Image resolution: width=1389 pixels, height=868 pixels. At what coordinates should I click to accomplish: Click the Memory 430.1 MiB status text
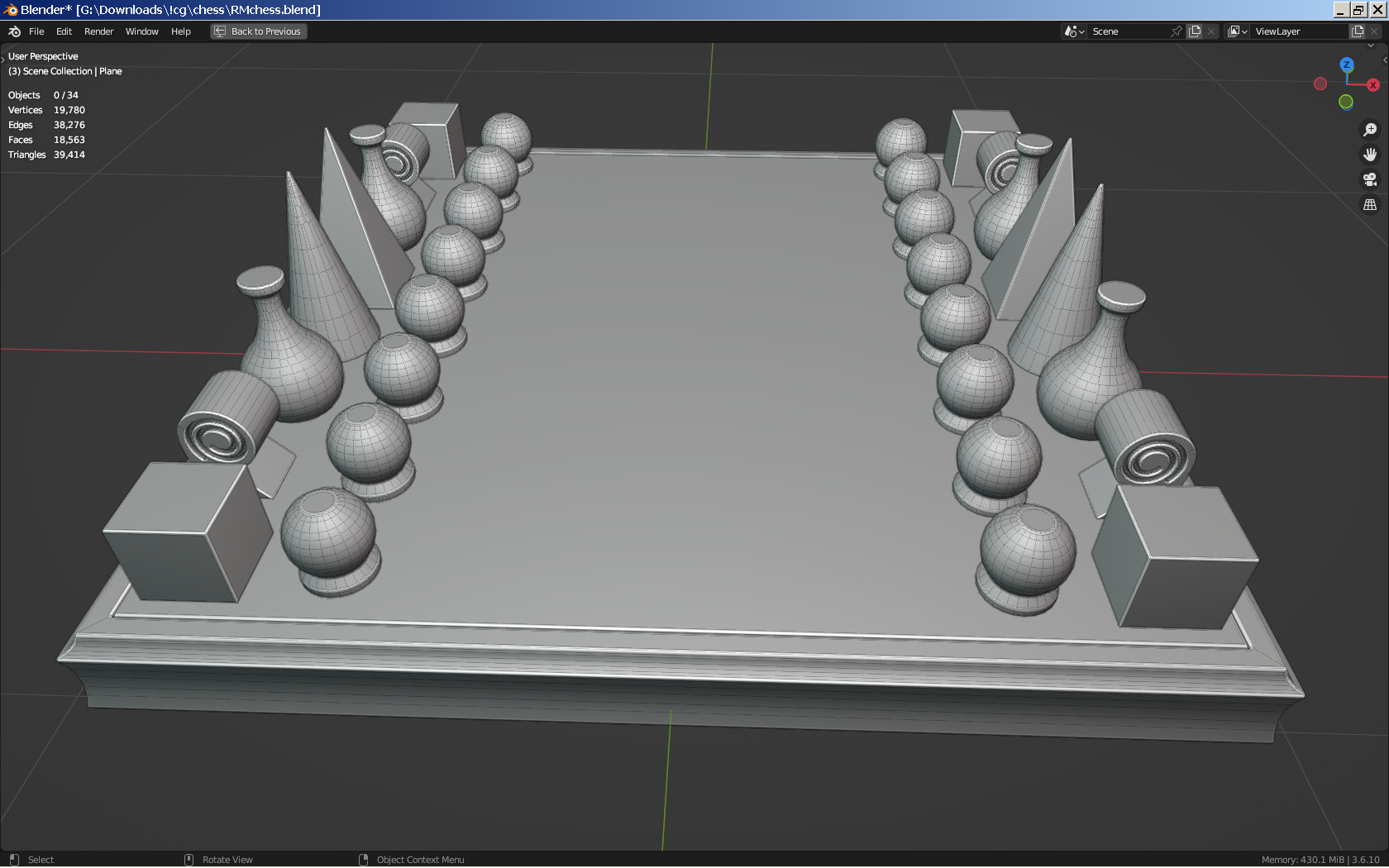point(1303,860)
